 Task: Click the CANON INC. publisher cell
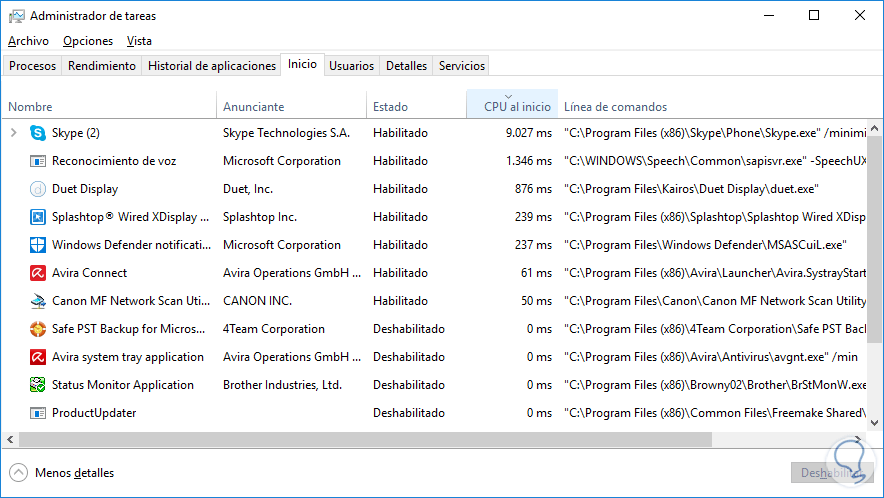[258, 301]
